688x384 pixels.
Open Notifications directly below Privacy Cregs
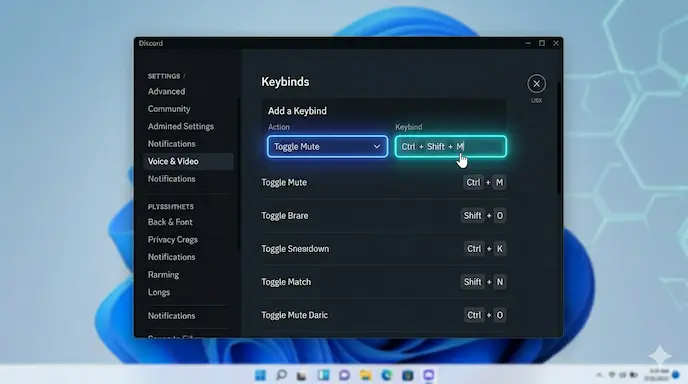point(171,257)
